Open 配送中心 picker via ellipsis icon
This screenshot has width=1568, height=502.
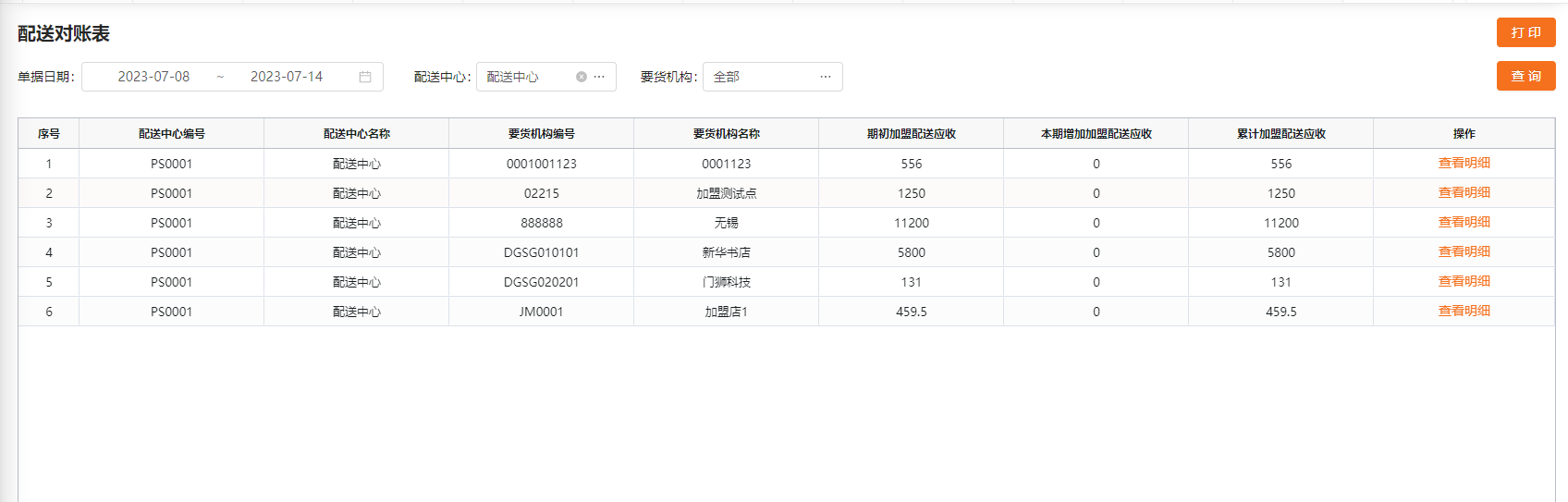pyautogui.click(x=599, y=77)
